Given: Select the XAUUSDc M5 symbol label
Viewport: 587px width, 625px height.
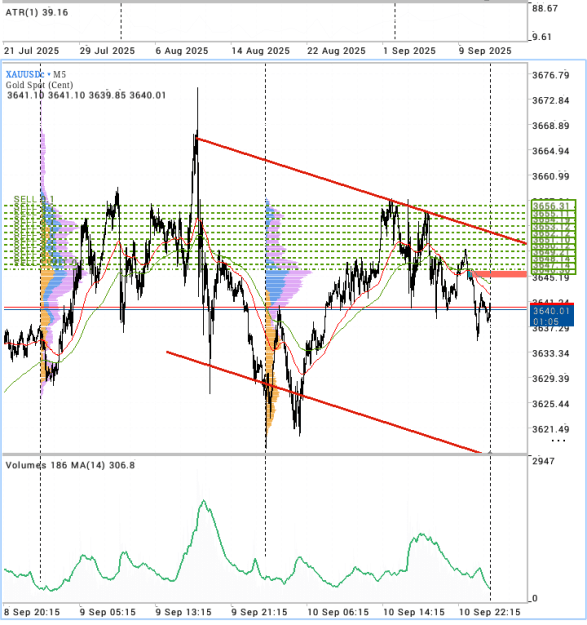Looking at the screenshot, I should pyautogui.click(x=36, y=74).
